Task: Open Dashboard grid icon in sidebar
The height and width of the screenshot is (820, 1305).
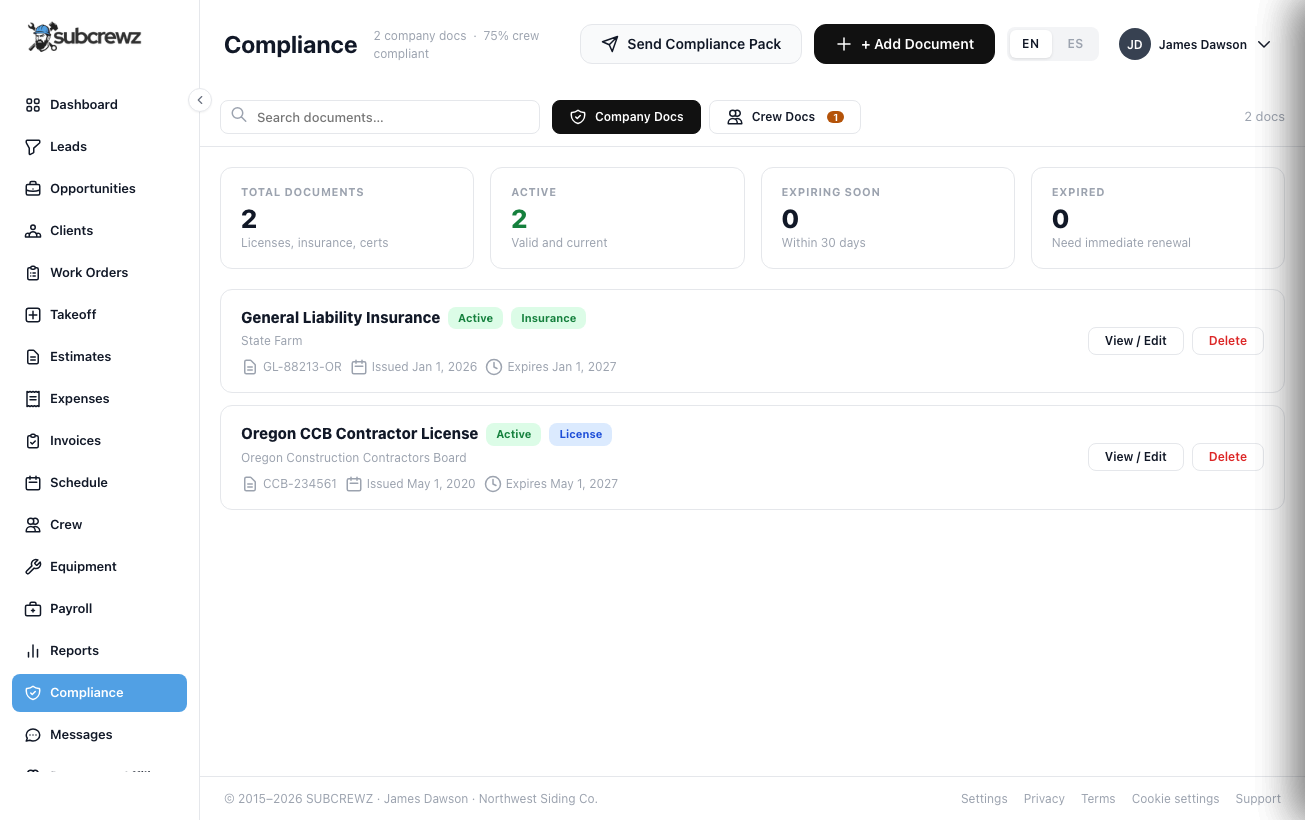Action: (x=33, y=105)
